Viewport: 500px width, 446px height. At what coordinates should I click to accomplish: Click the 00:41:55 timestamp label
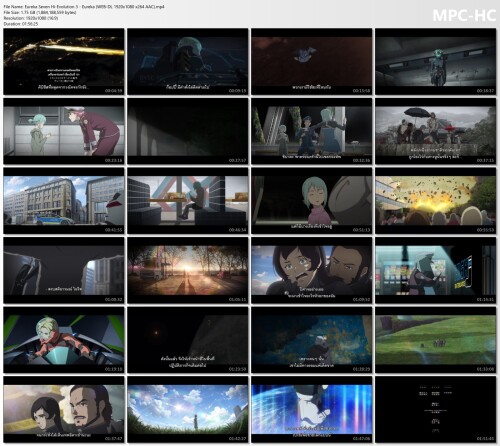(113, 230)
